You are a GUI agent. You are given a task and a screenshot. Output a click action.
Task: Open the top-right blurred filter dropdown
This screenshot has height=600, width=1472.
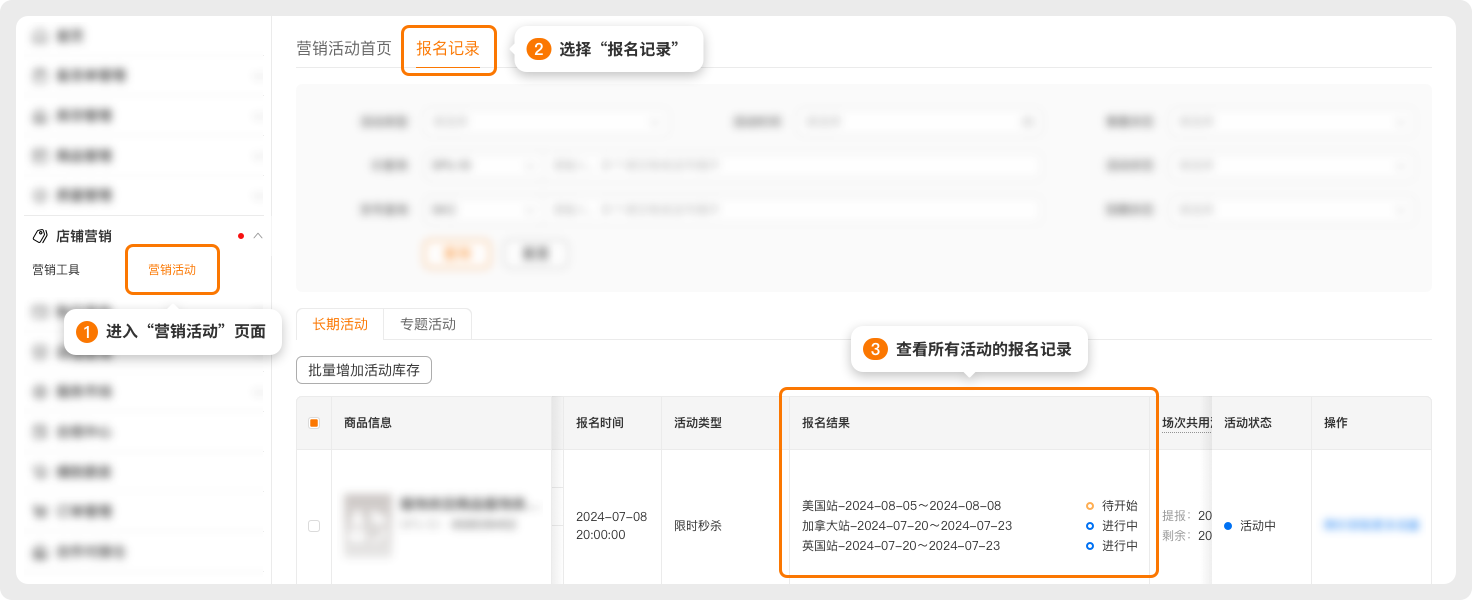pos(1294,122)
